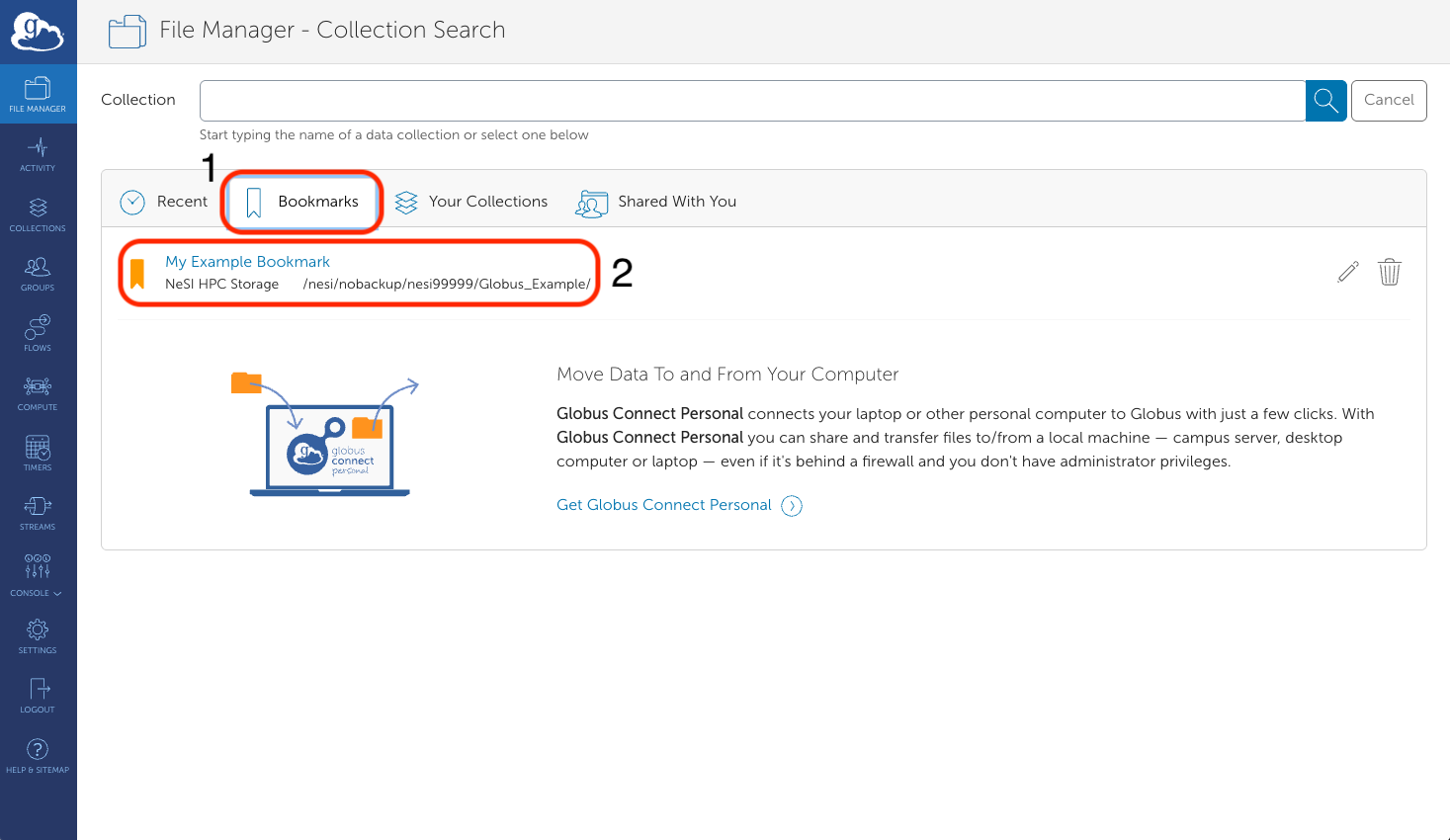
Task: Open My Example Bookmark
Action: point(247,261)
